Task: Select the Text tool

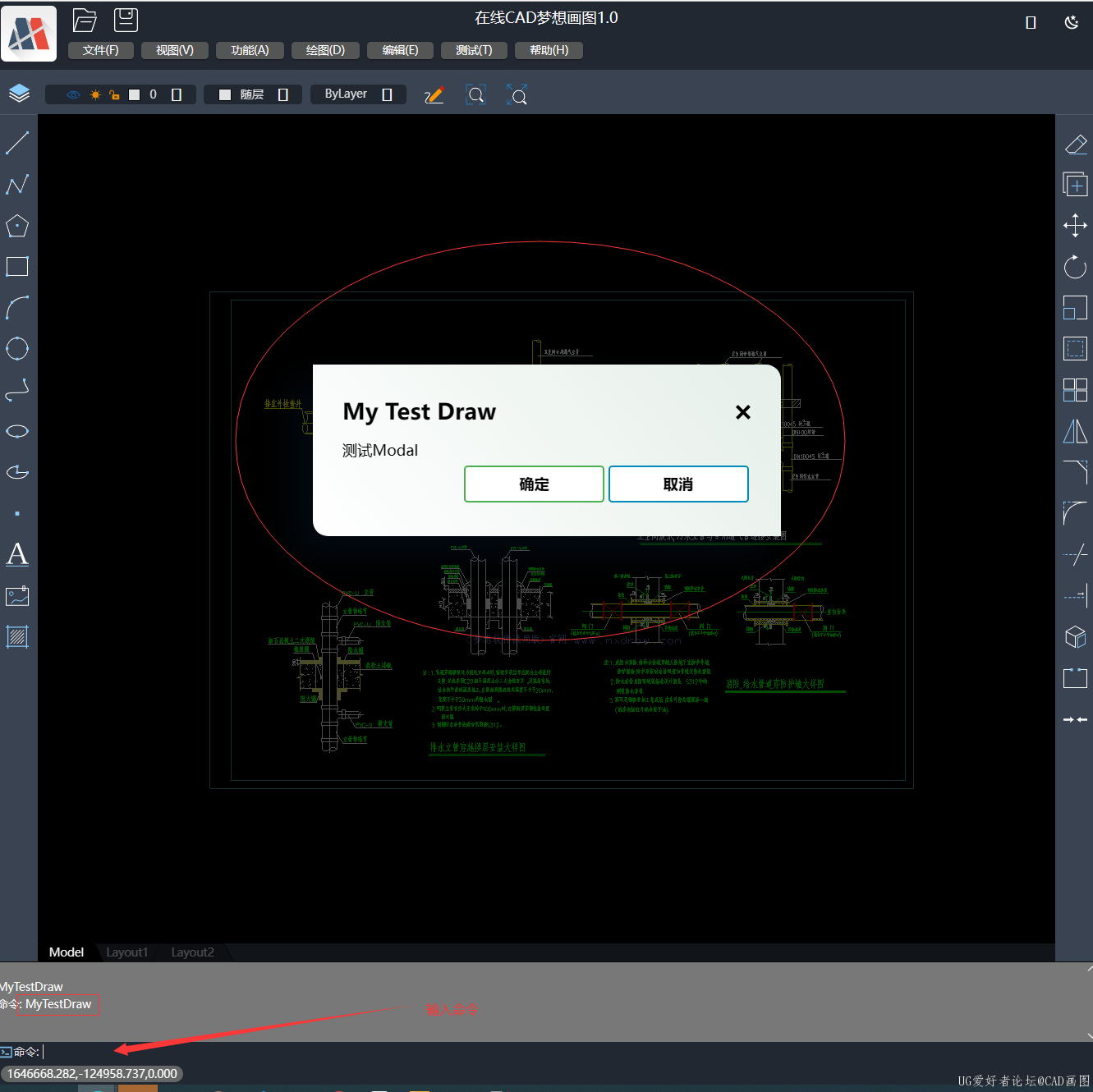Action: (17, 554)
